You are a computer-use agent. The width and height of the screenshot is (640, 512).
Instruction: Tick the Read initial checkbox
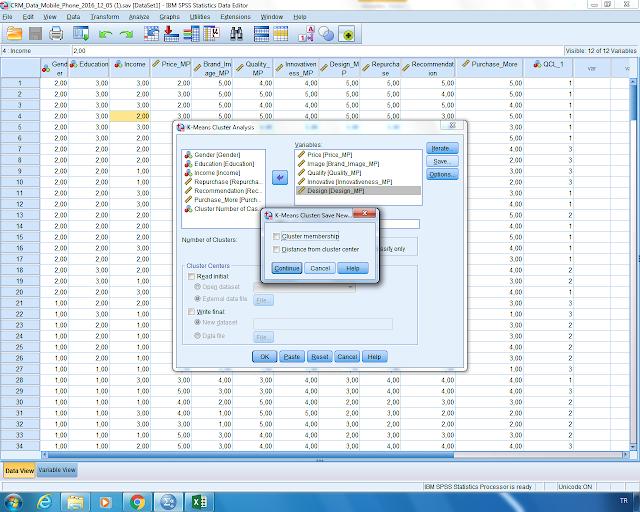coord(191,275)
